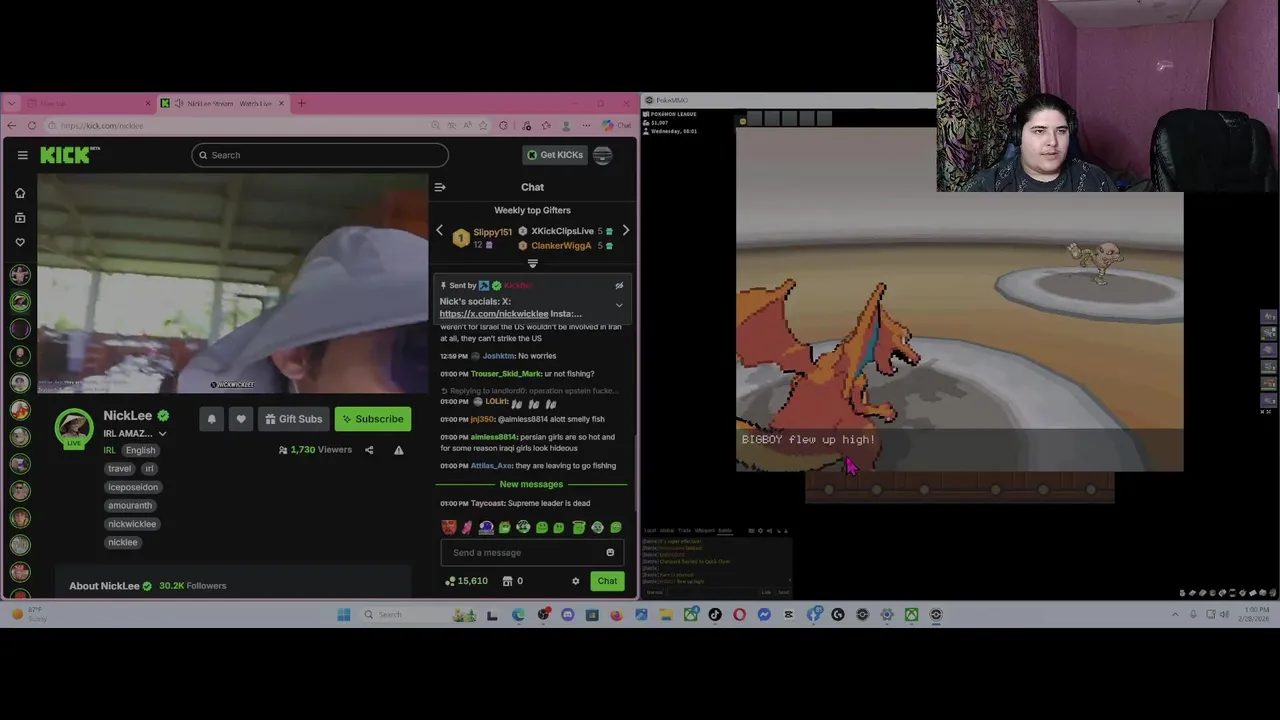Open TikTok from the taskbar
The width and height of the screenshot is (1280, 720).
click(x=715, y=614)
